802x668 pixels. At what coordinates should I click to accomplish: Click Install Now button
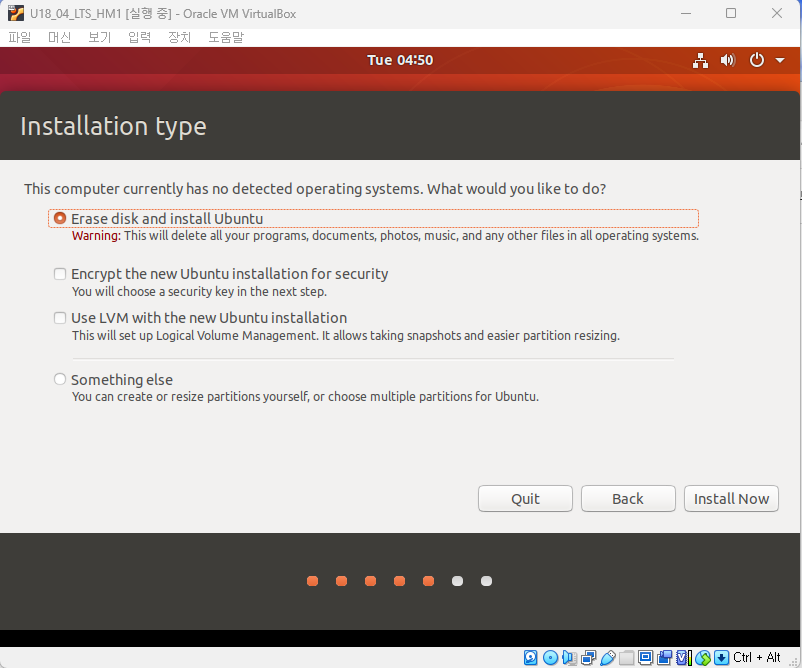731,499
